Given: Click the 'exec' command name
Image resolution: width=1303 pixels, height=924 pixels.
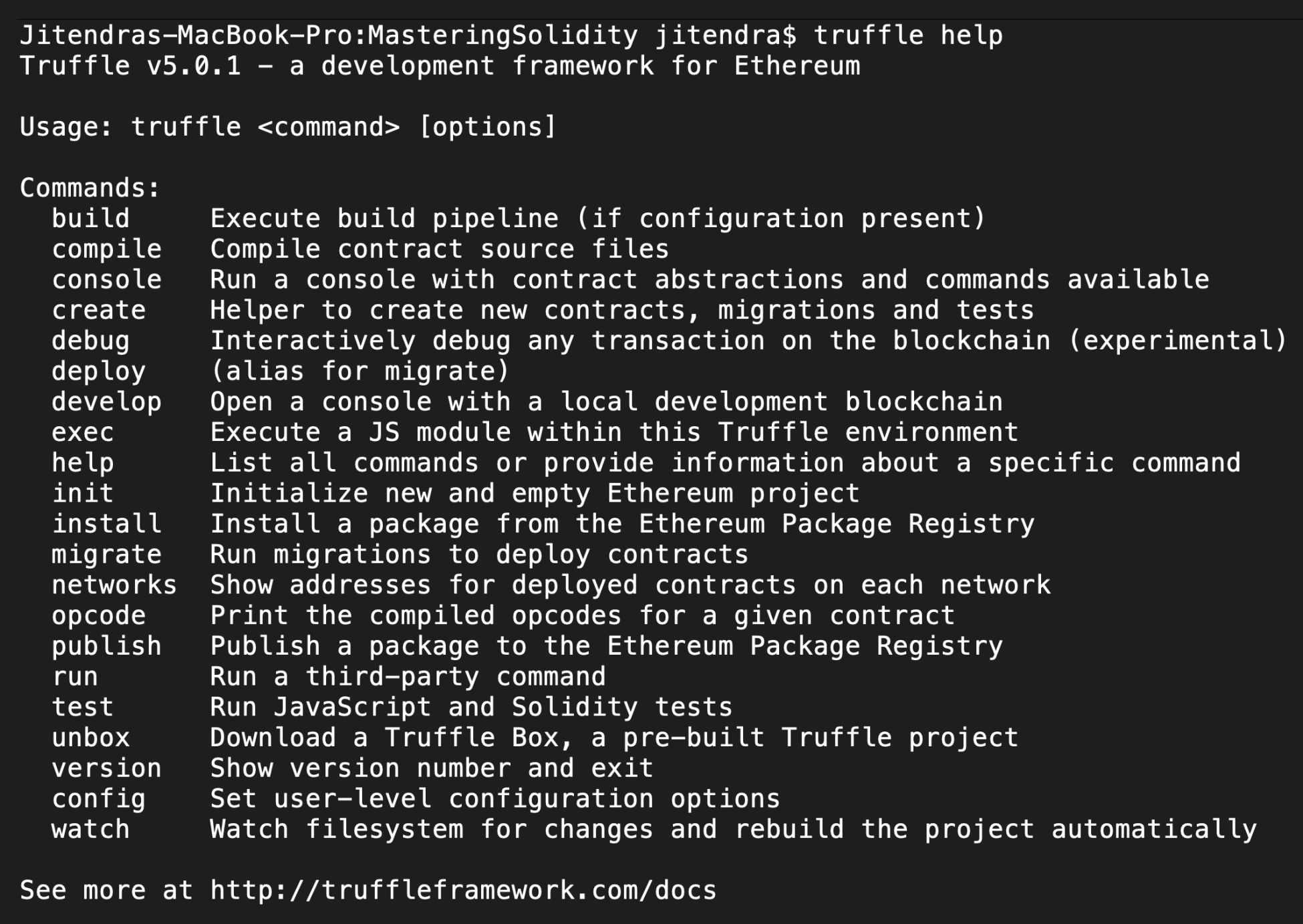Looking at the screenshot, I should (83, 432).
